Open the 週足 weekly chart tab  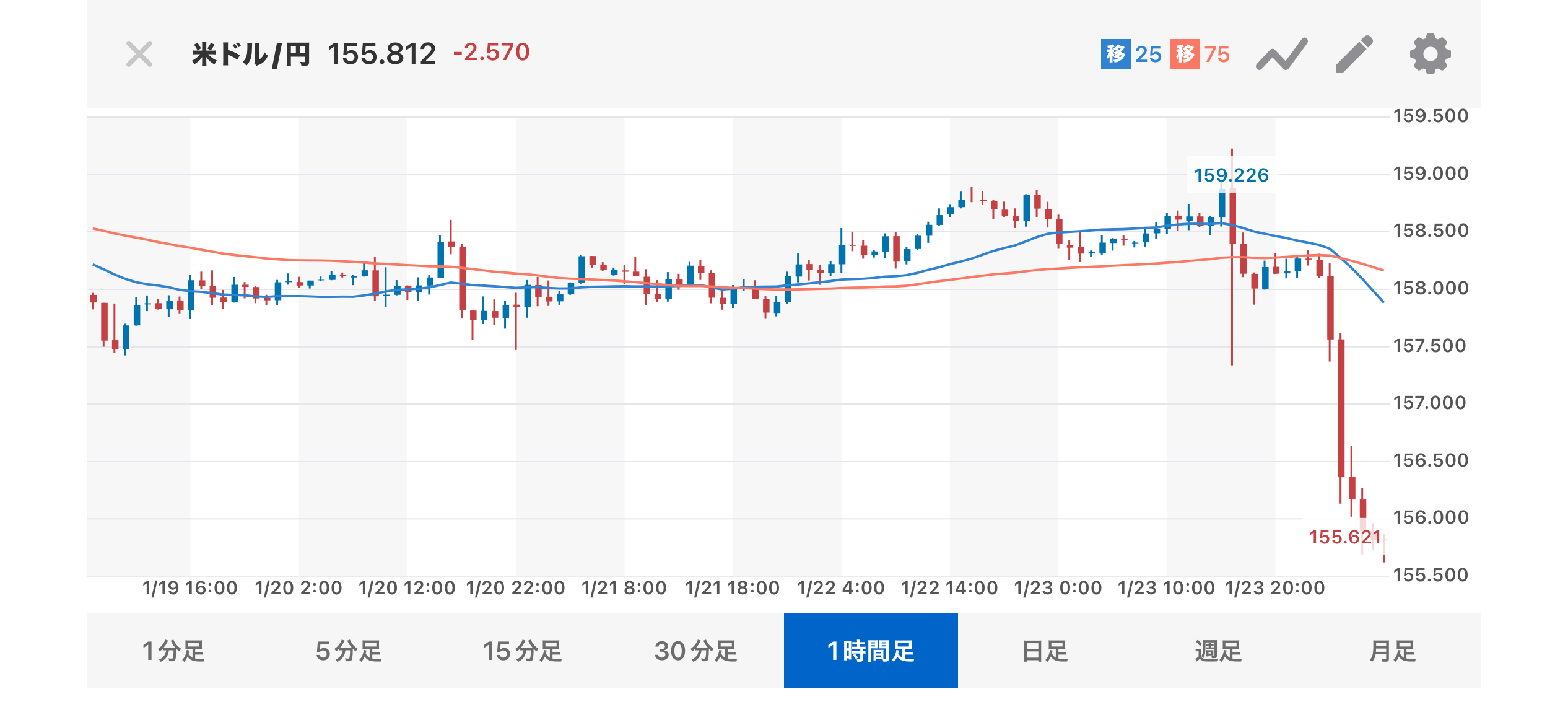tap(1219, 651)
